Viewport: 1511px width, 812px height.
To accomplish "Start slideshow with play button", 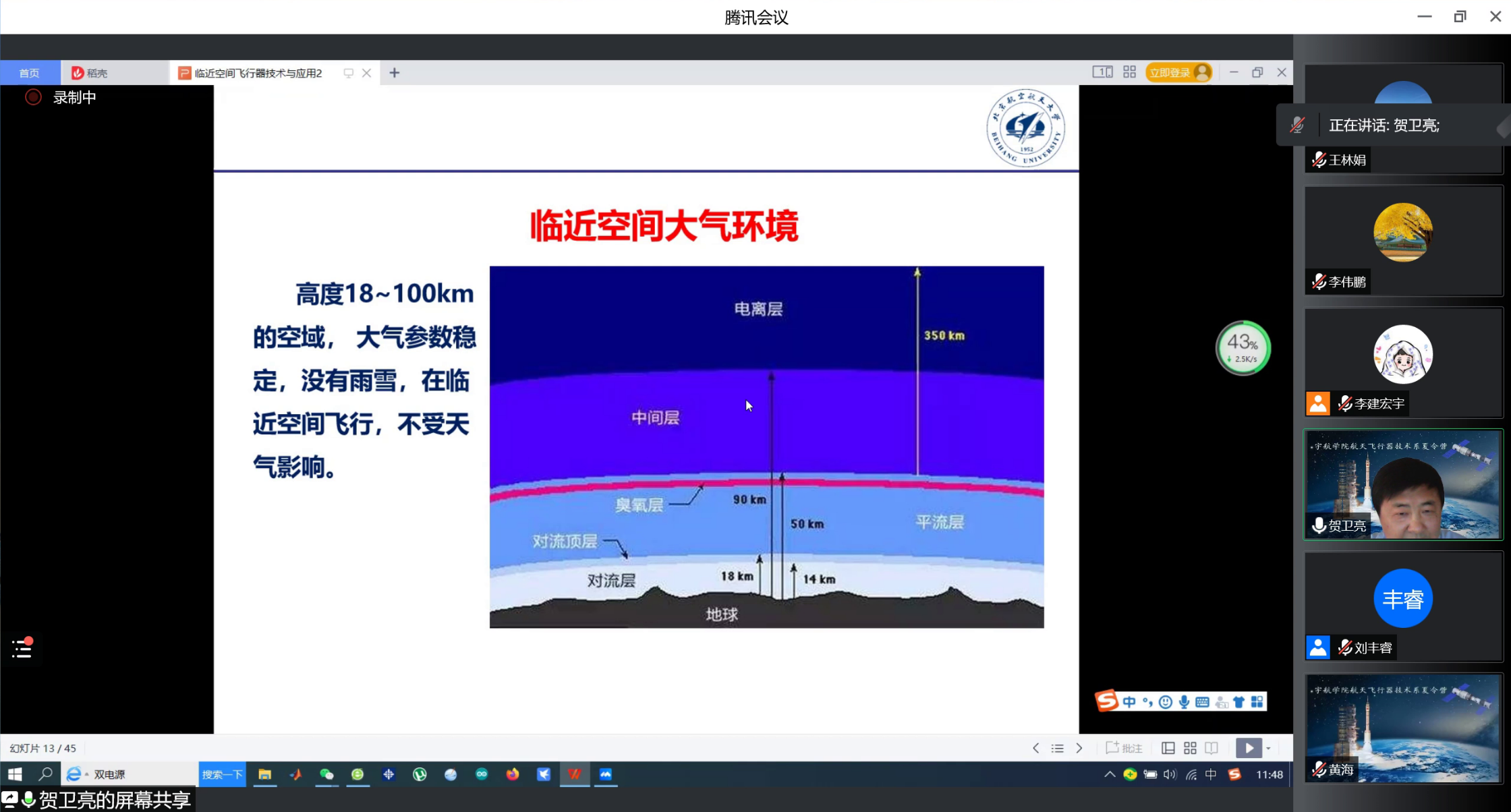I will pos(1248,748).
